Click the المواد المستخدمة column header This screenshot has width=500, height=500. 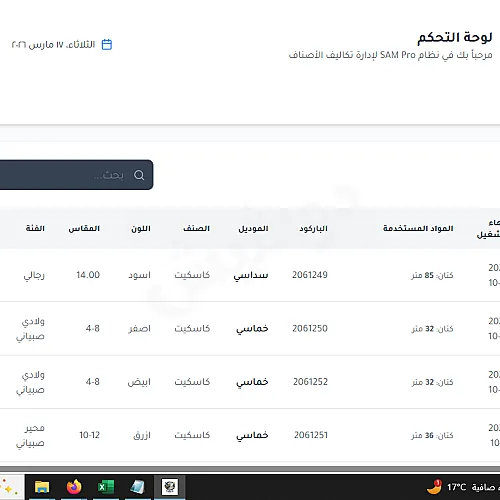[x=418, y=229]
